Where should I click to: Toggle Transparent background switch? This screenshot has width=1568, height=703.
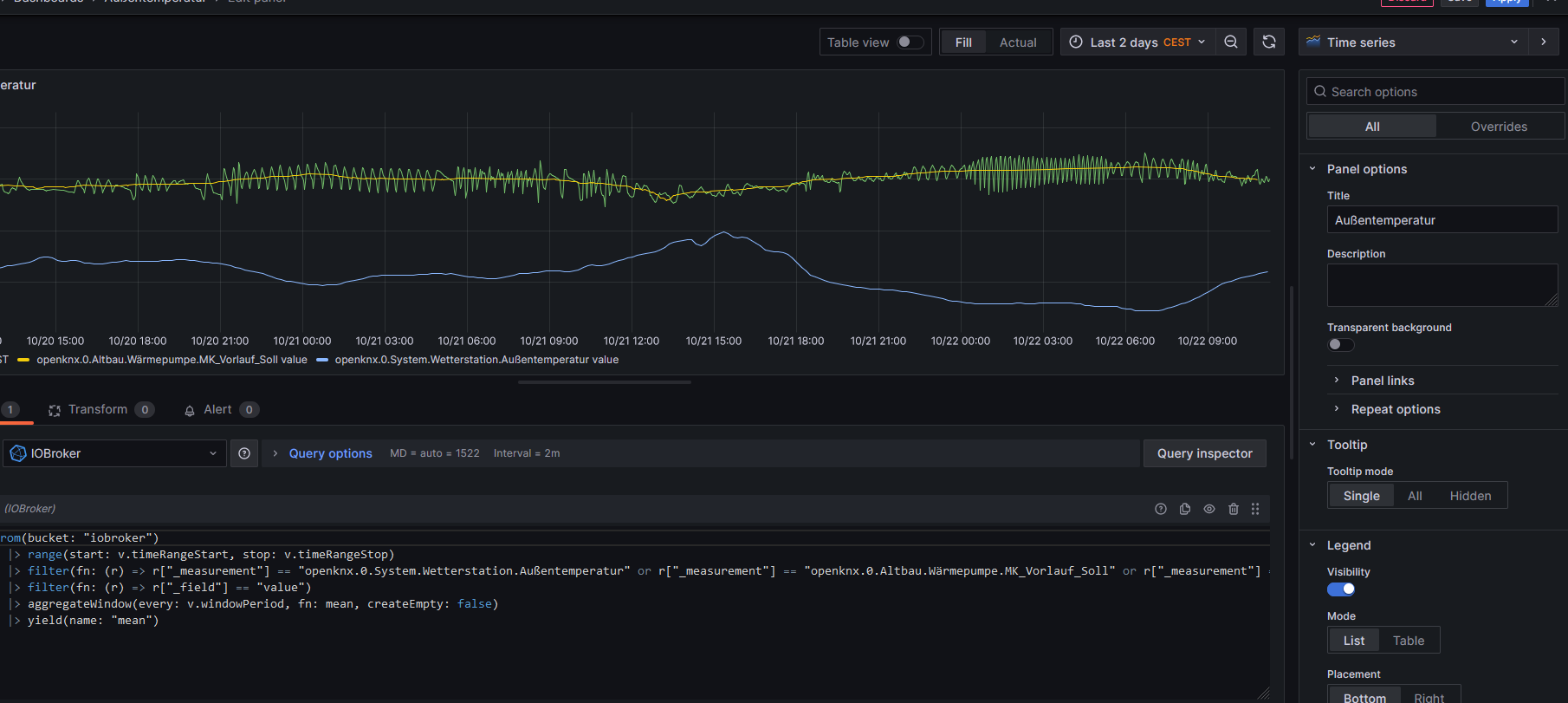tap(1340, 344)
